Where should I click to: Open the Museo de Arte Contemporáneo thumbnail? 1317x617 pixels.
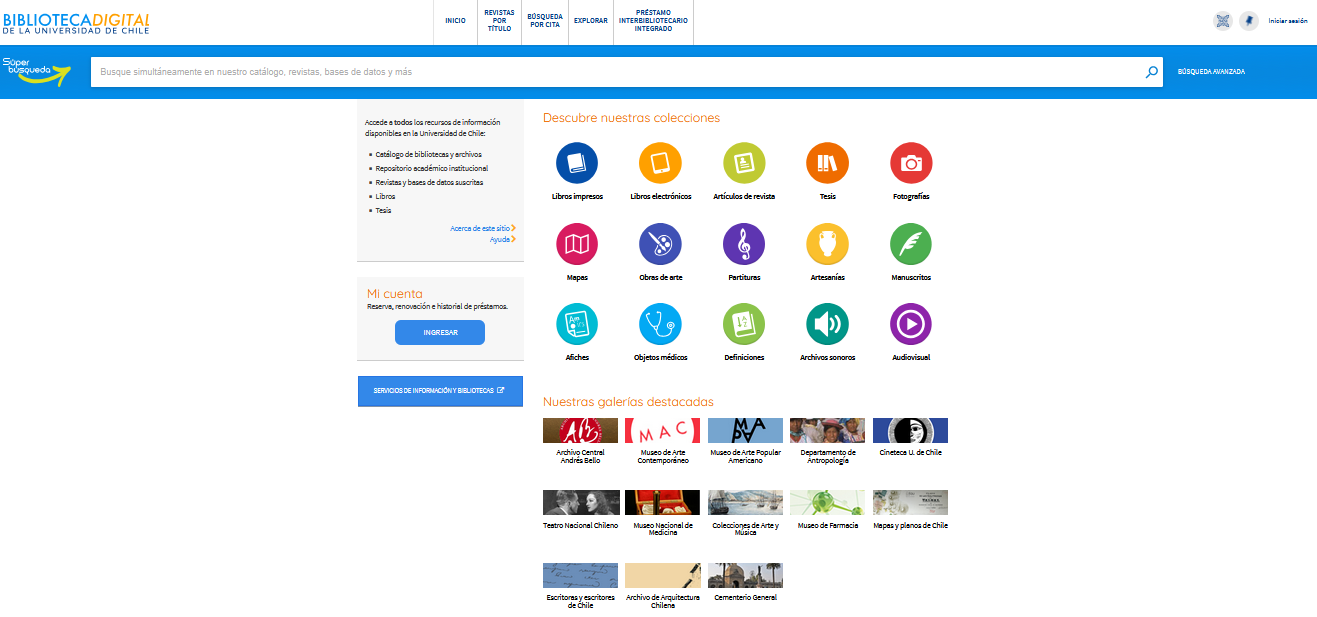coord(662,431)
